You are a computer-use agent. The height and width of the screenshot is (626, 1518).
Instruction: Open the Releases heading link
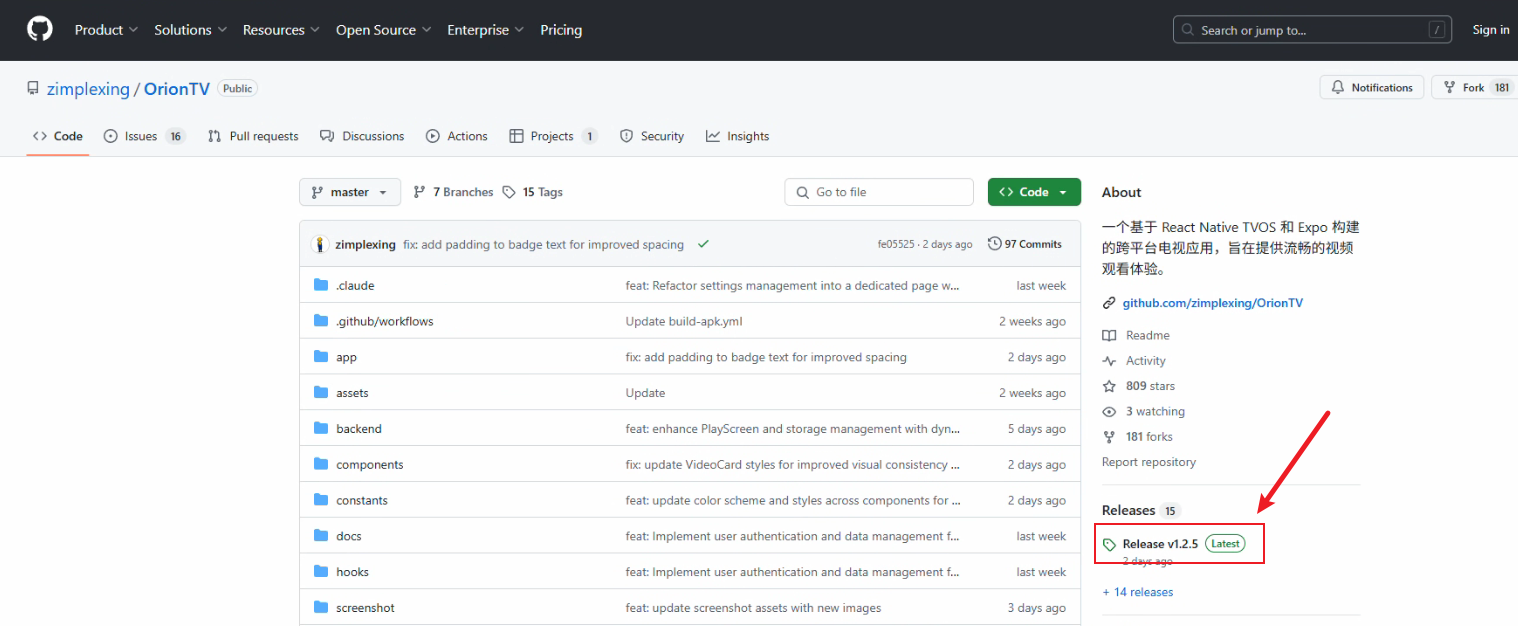click(1128, 510)
